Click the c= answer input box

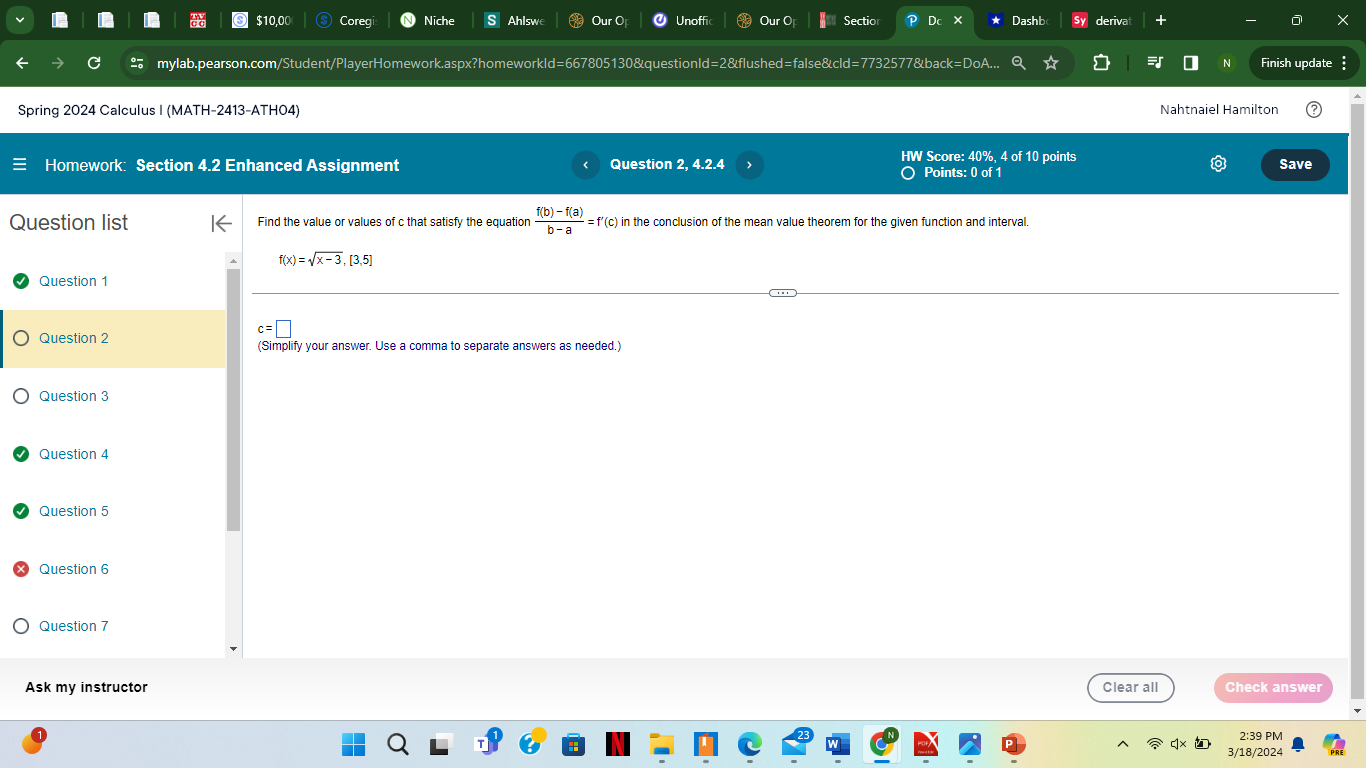coord(283,328)
